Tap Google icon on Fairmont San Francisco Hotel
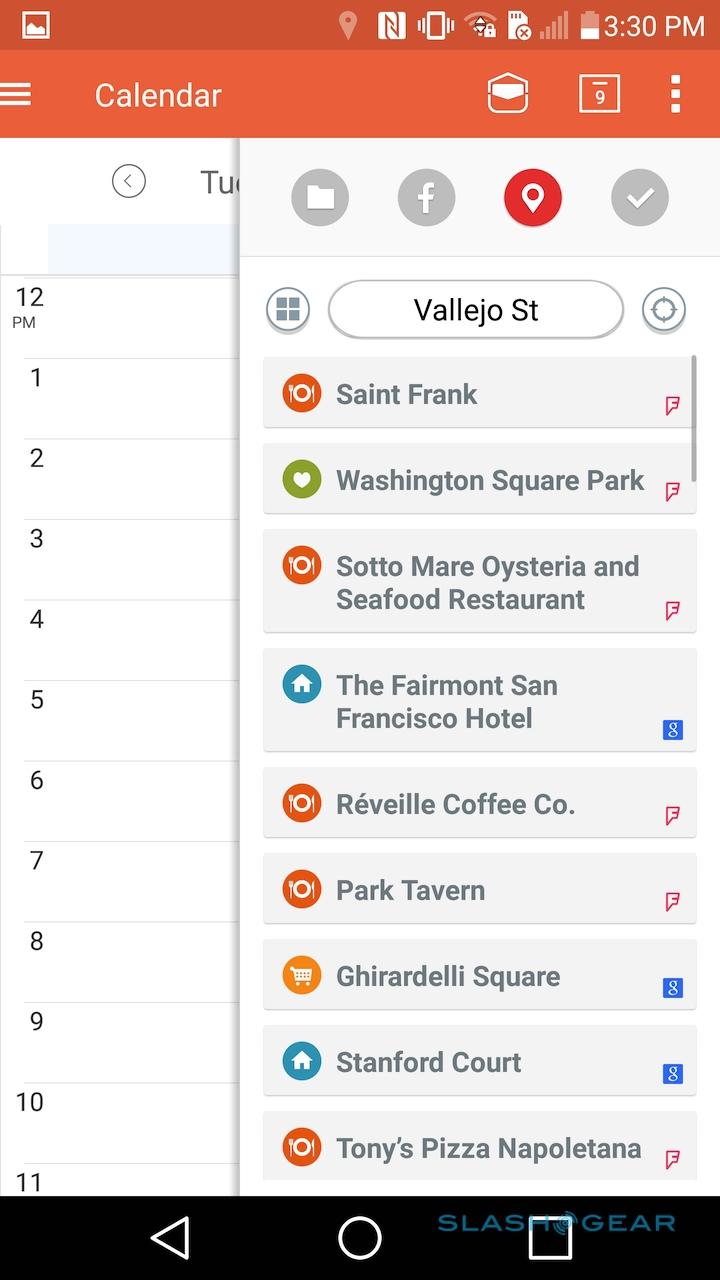Viewport: 720px width, 1280px height. click(673, 730)
